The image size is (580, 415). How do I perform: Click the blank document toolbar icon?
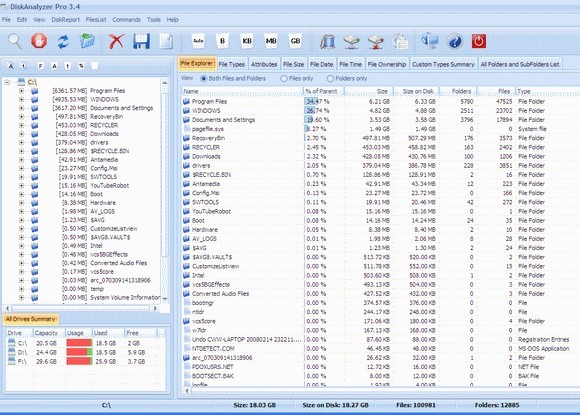pos(166,41)
